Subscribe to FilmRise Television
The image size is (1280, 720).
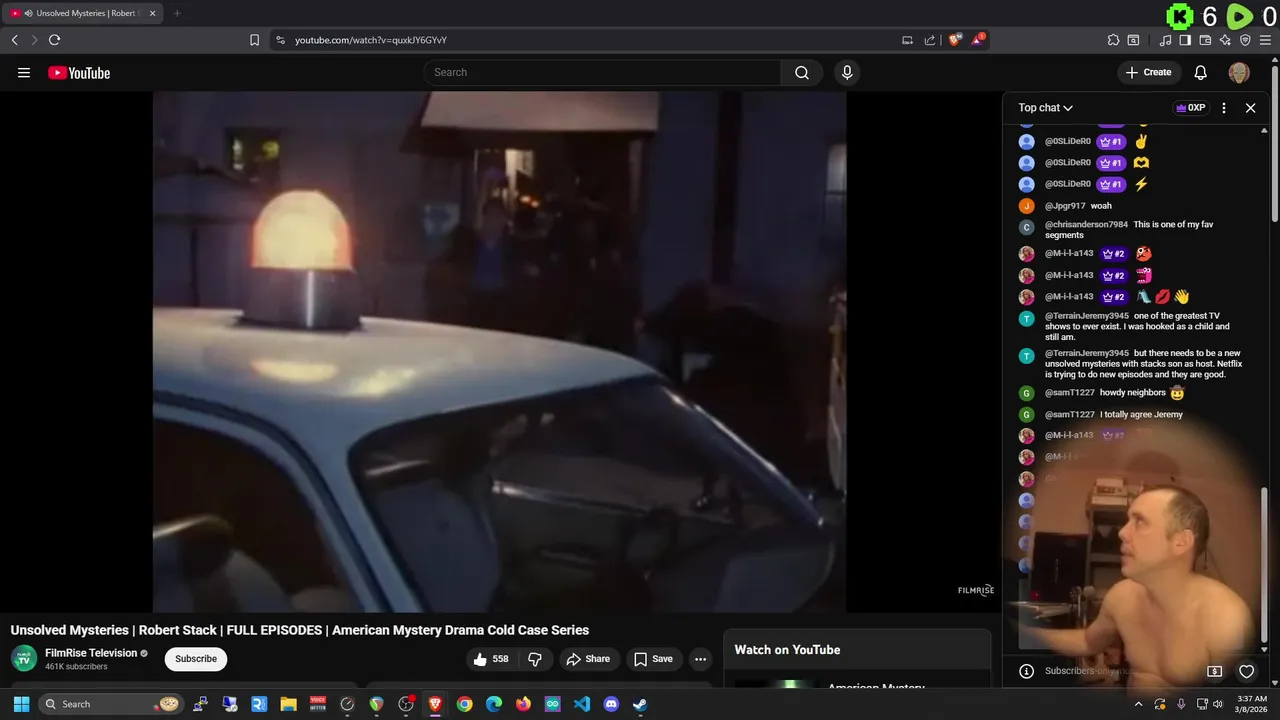pos(196,659)
